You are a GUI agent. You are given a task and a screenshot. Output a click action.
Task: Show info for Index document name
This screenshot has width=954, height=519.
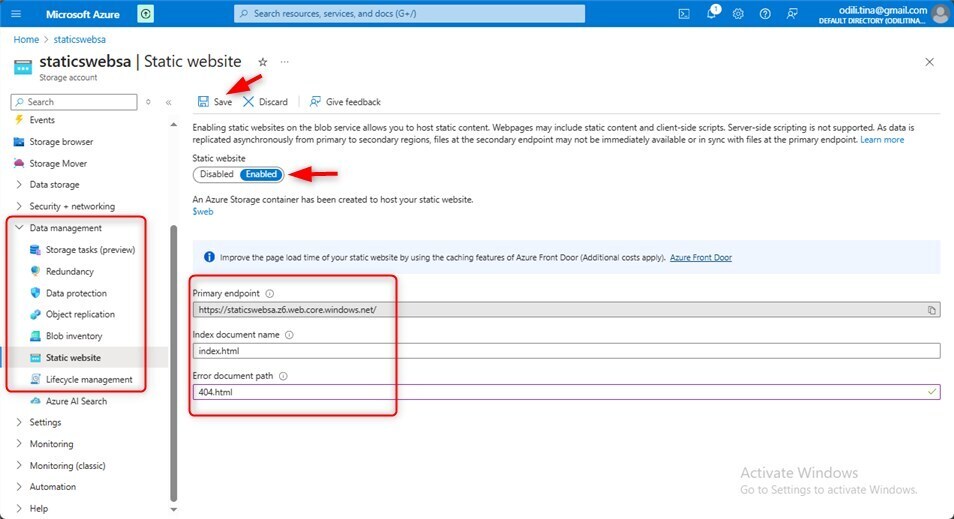tap(289, 335)
